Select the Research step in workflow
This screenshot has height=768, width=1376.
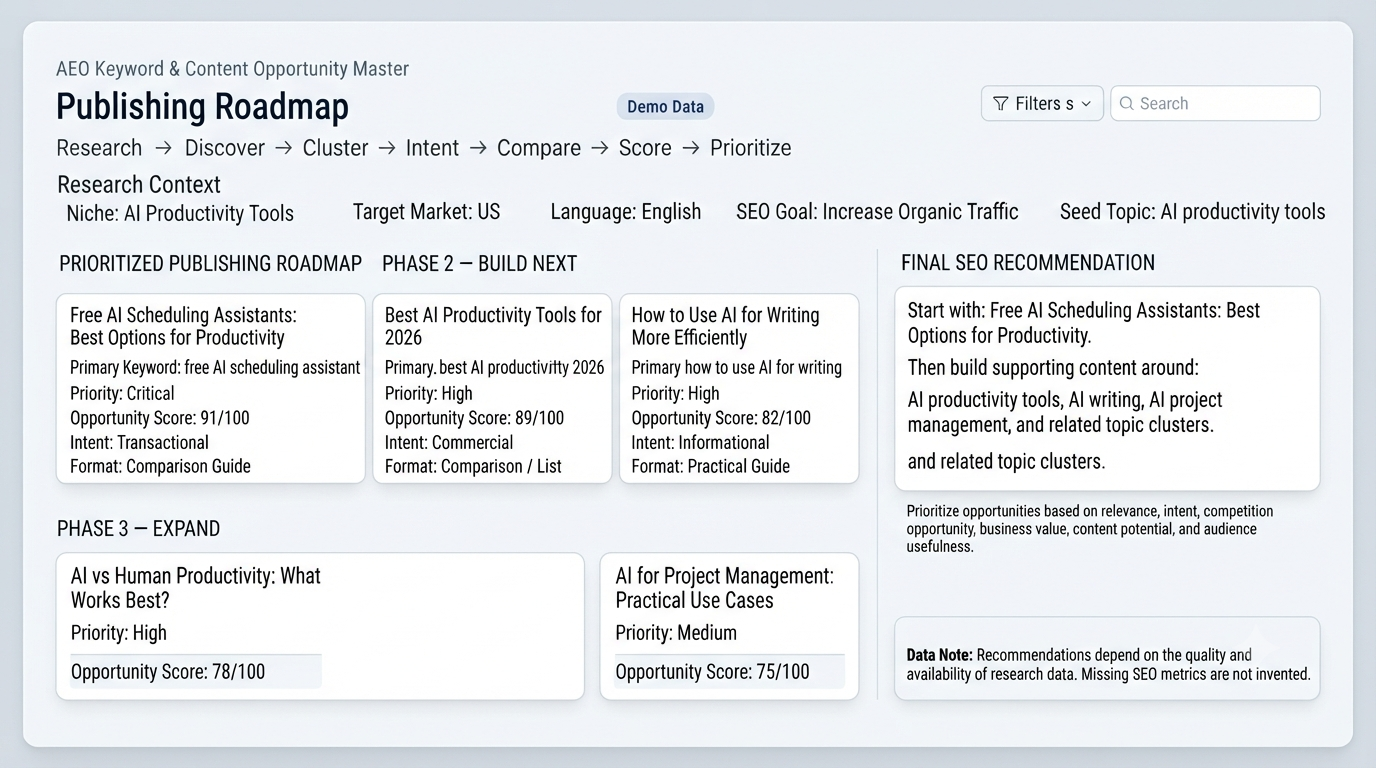coord(99,148)
